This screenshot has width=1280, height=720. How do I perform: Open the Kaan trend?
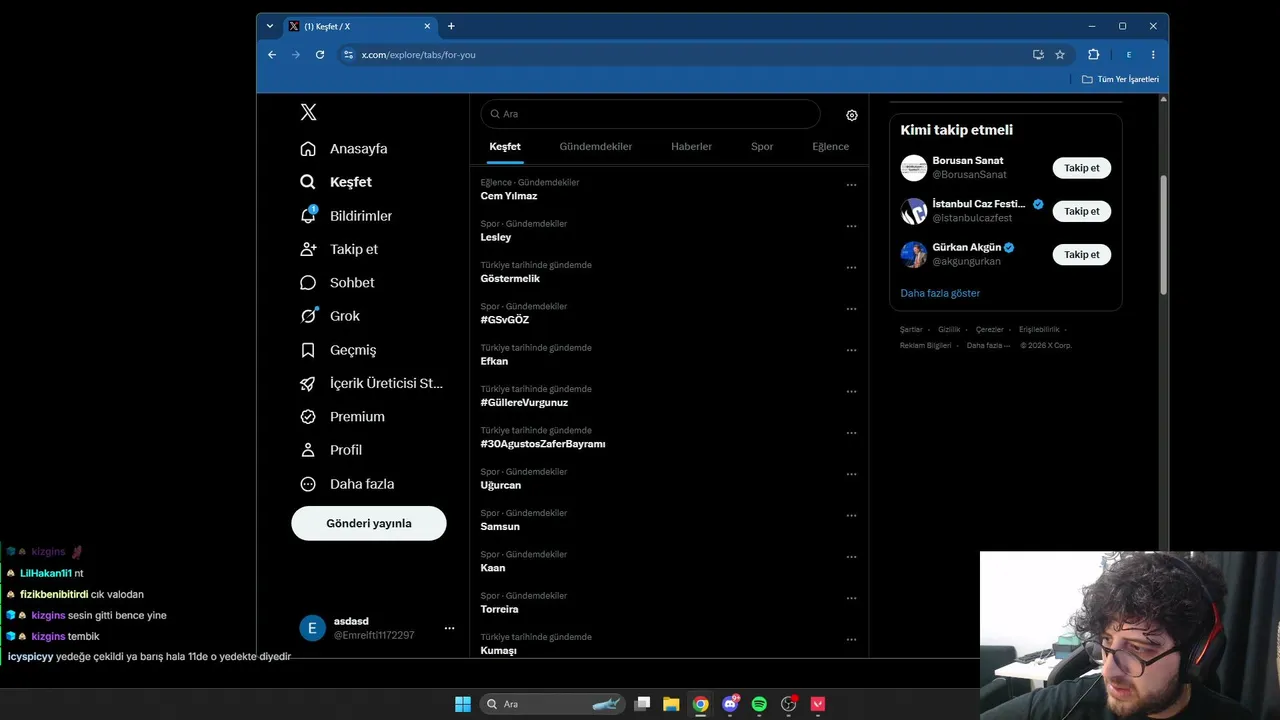[x=493, y=568]
